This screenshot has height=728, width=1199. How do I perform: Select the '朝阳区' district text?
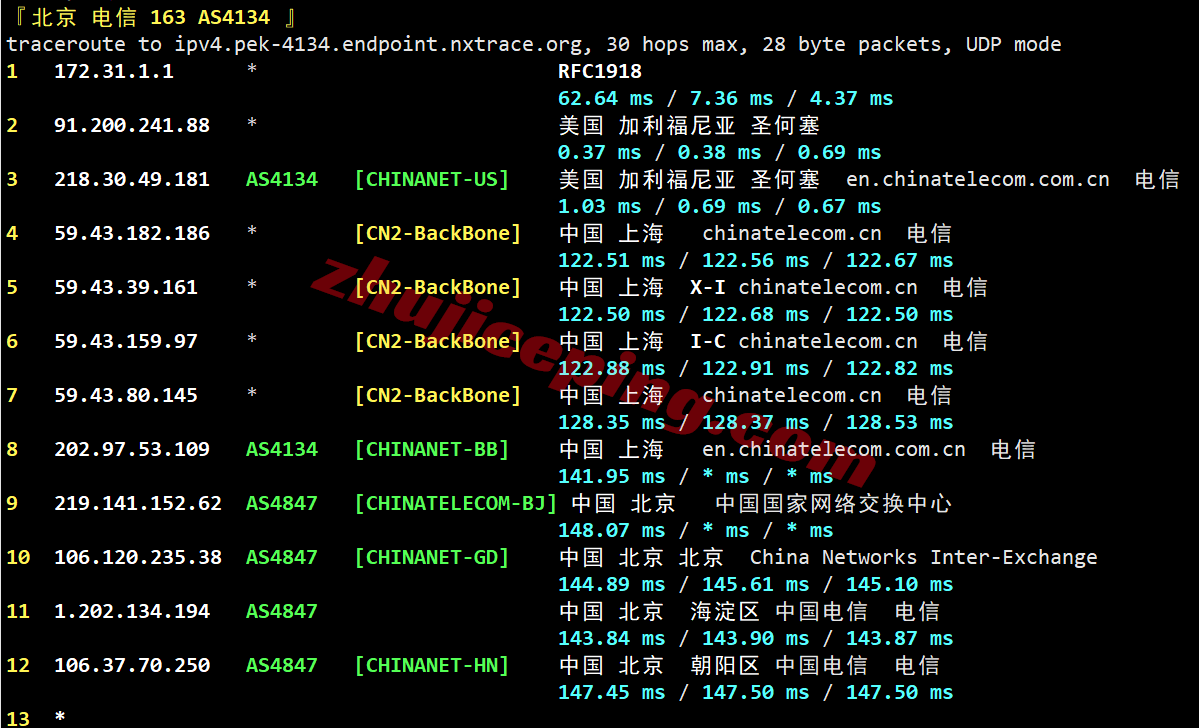pyautogui.click(x=725, y=665)
